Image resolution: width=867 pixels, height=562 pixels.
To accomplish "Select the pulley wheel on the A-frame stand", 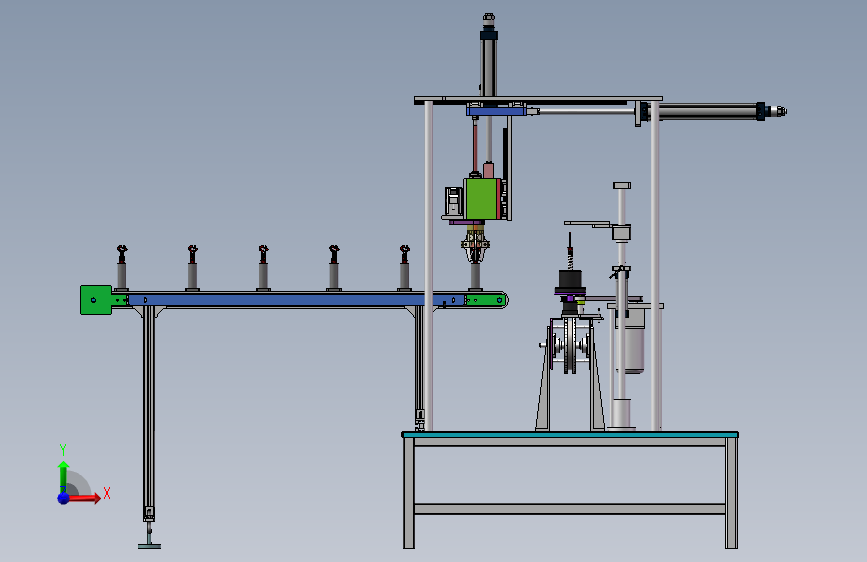I will click(570, 345).
